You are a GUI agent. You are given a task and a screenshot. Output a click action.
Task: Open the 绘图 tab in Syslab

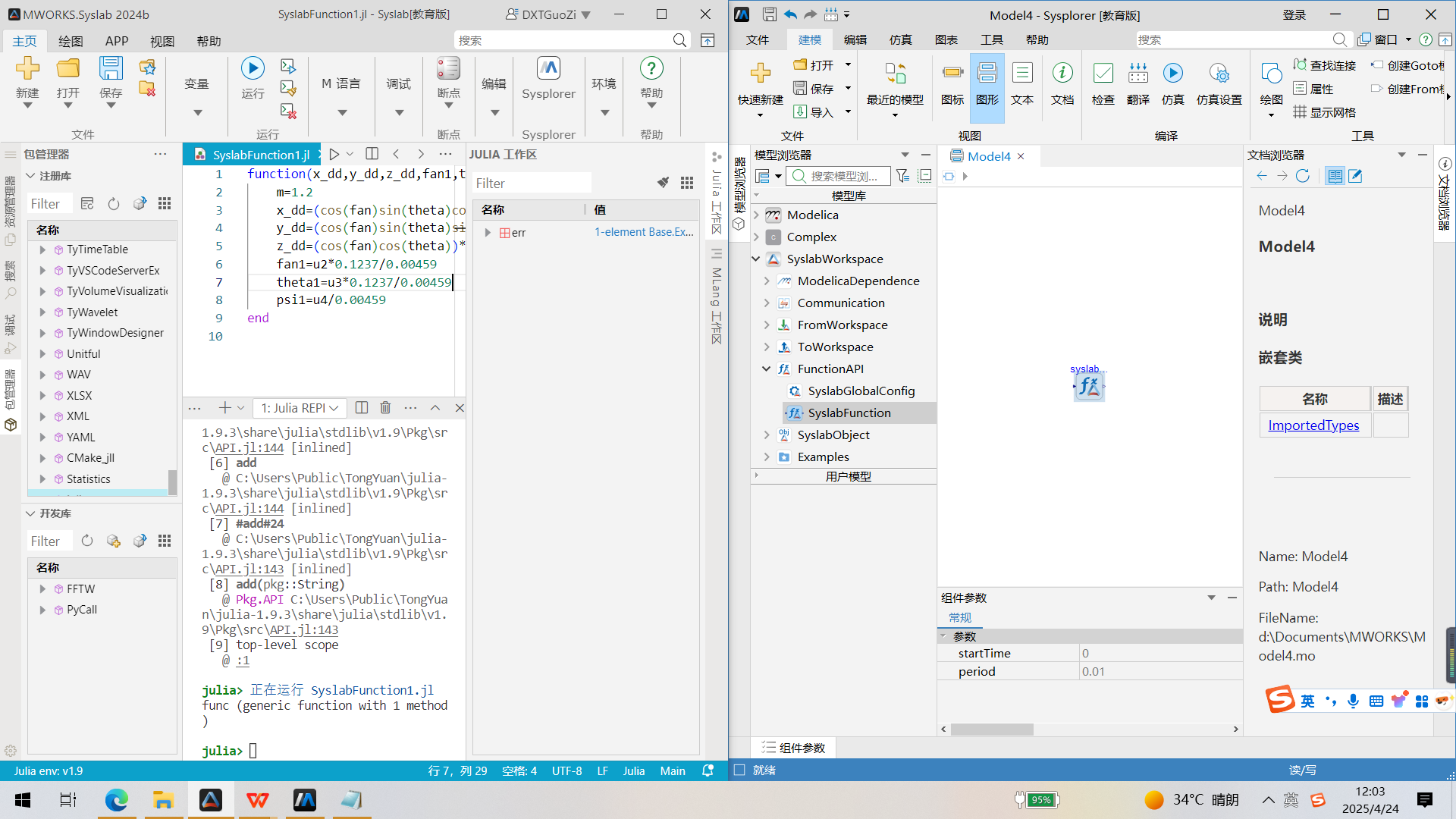tap(71, 41)
